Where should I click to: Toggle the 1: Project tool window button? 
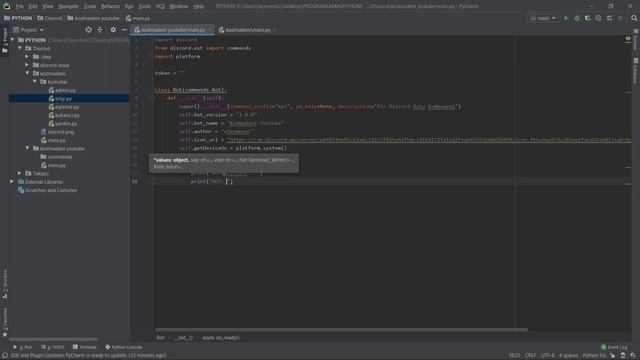(5, 40)
